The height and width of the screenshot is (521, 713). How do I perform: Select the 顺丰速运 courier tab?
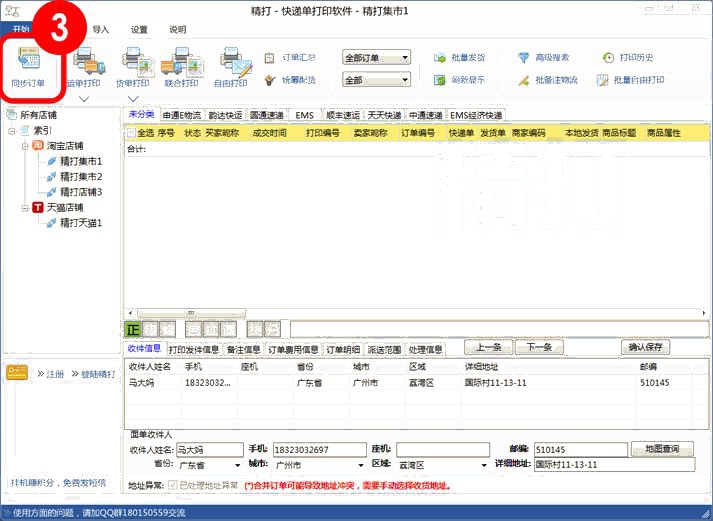click(x=342, y=115)
